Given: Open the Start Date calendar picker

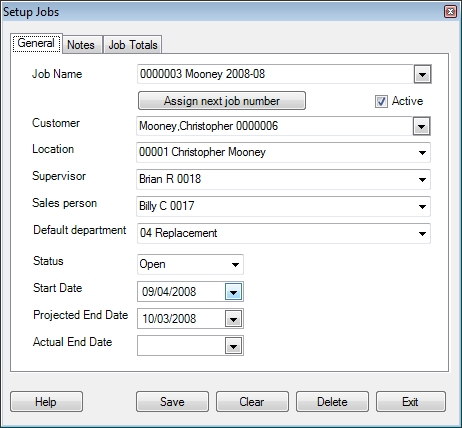Looking at the screenshot, I should pos(233,292).
